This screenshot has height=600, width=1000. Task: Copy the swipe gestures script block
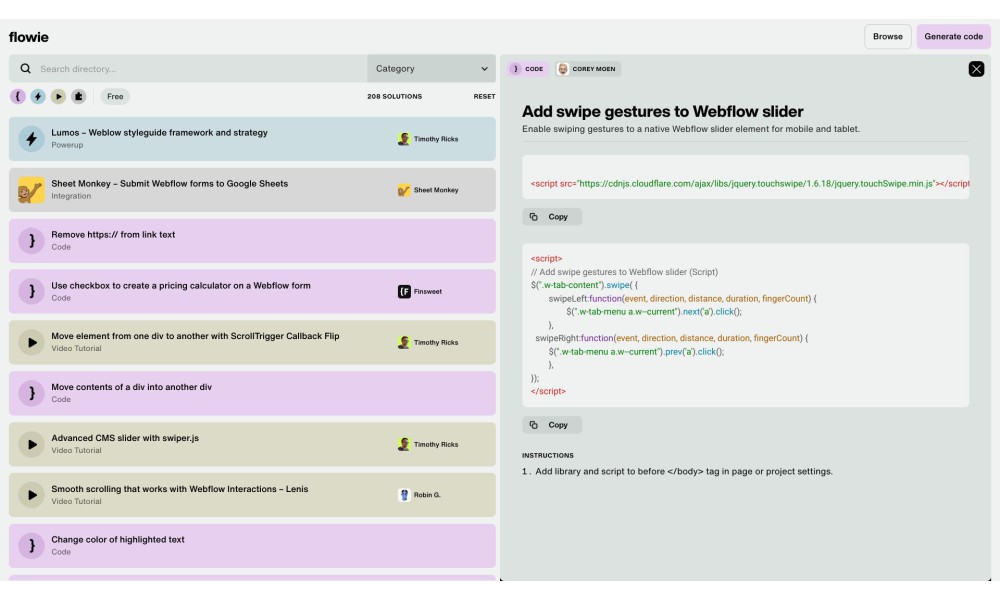coord(552,425)
